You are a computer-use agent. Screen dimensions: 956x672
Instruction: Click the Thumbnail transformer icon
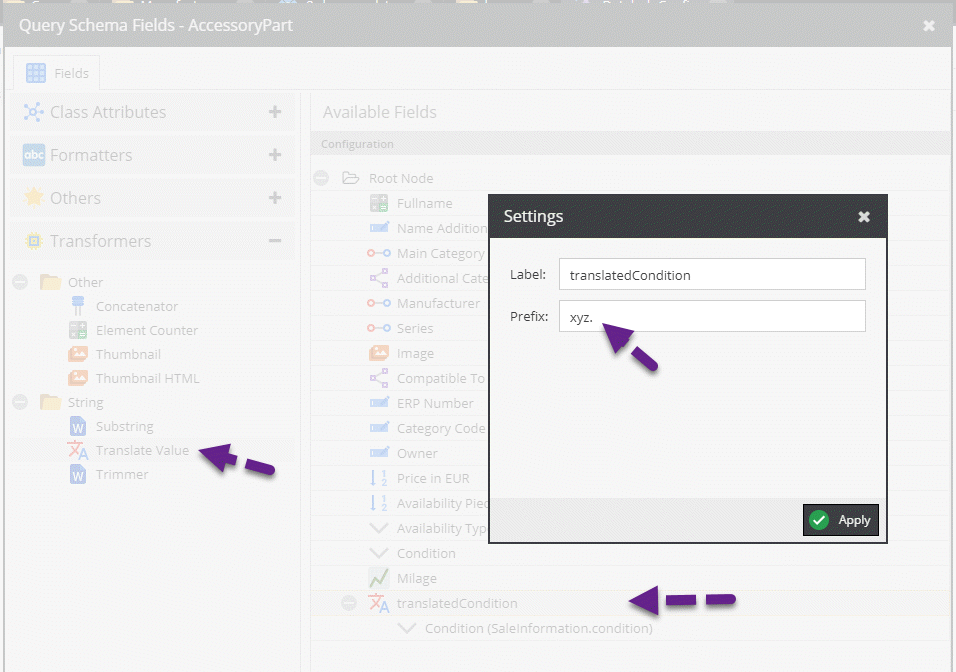coord(78,354)
